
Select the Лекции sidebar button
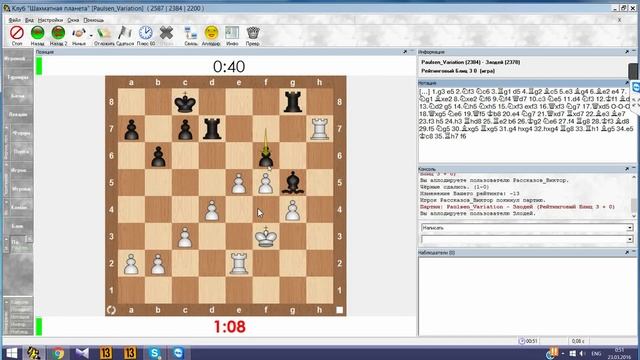18,114
